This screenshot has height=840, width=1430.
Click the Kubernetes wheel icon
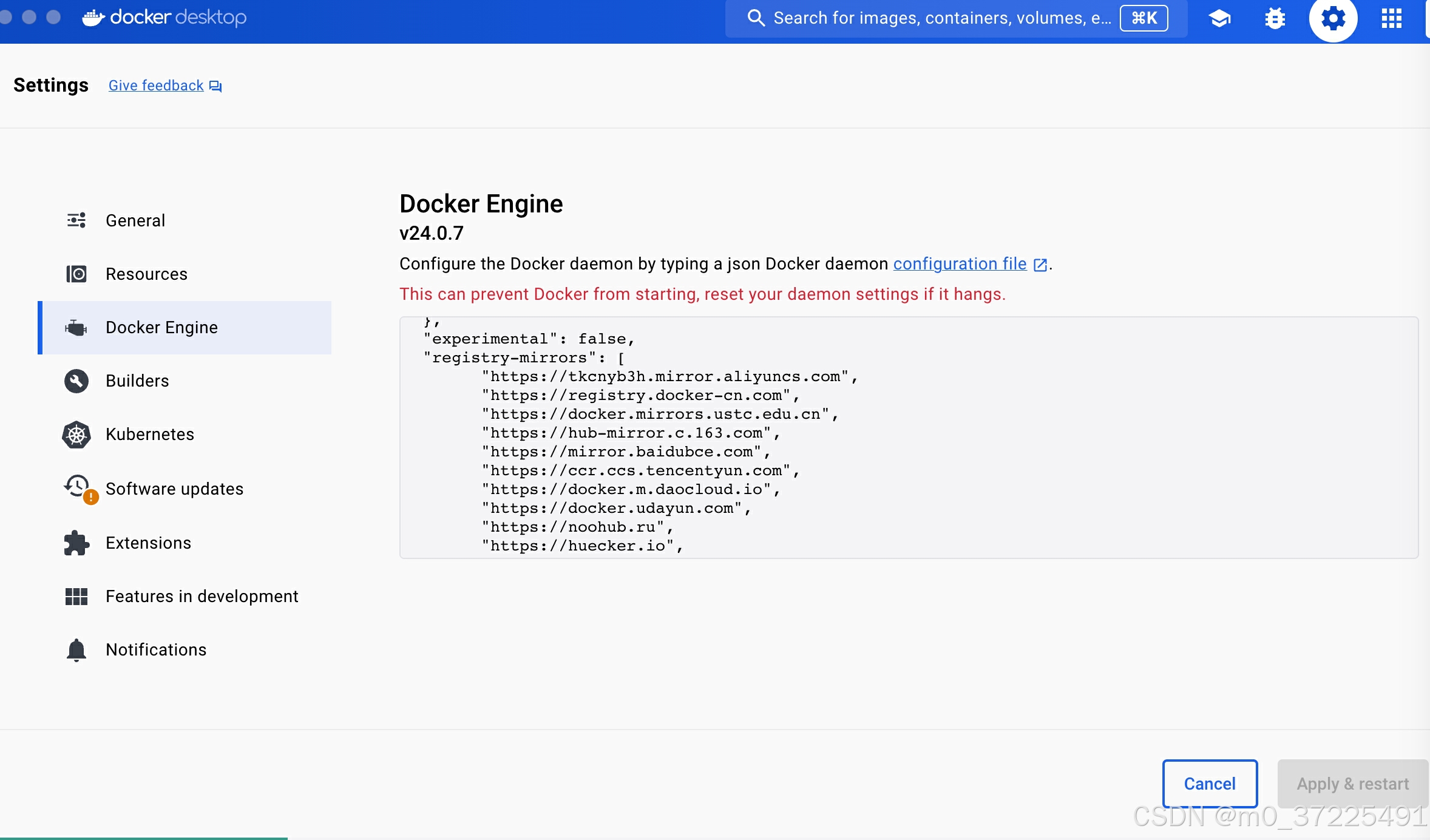point(76,435)
